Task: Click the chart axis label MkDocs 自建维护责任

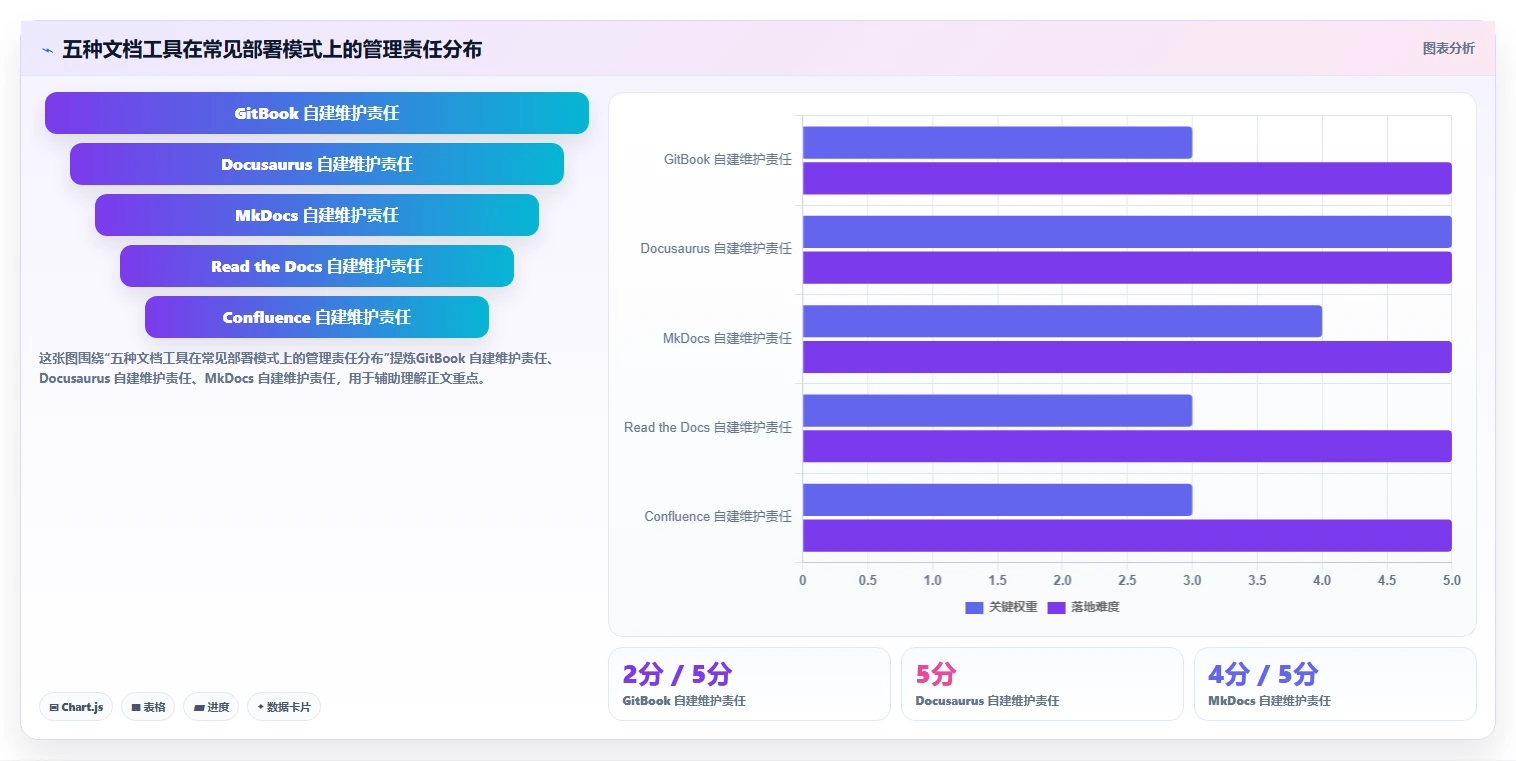Action: [727, 338]
